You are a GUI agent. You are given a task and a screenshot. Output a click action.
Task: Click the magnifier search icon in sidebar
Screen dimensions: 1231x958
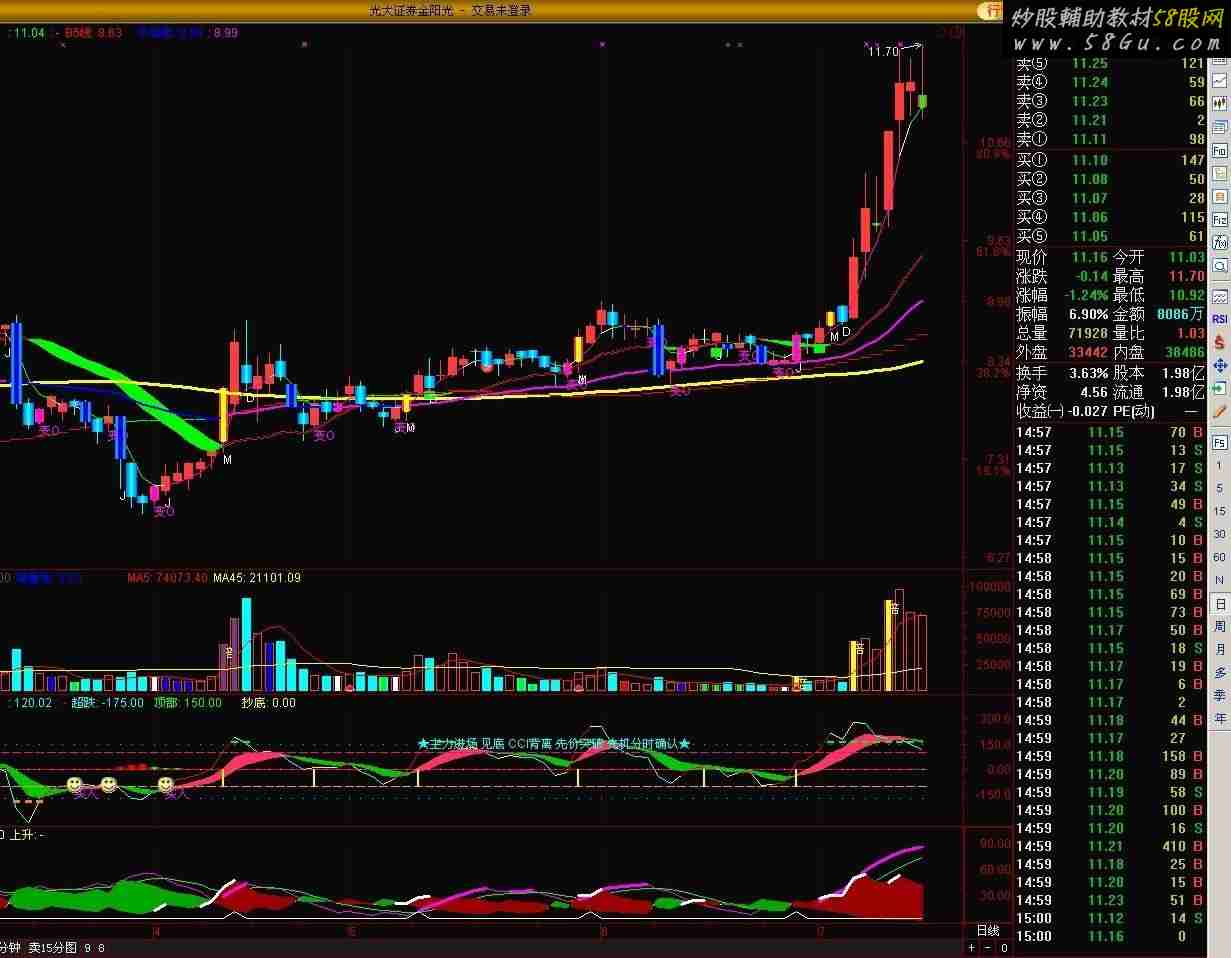click(1220, 266)
